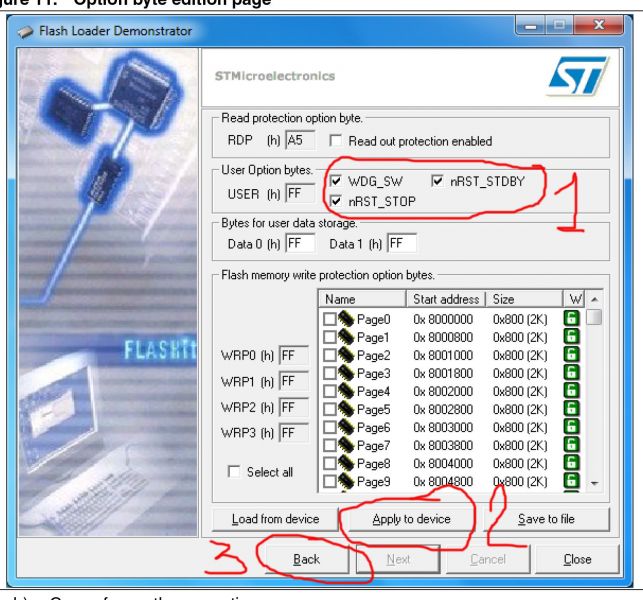Click the RDP hex input field
643x600 pixels.
click(x=300, y=141)
